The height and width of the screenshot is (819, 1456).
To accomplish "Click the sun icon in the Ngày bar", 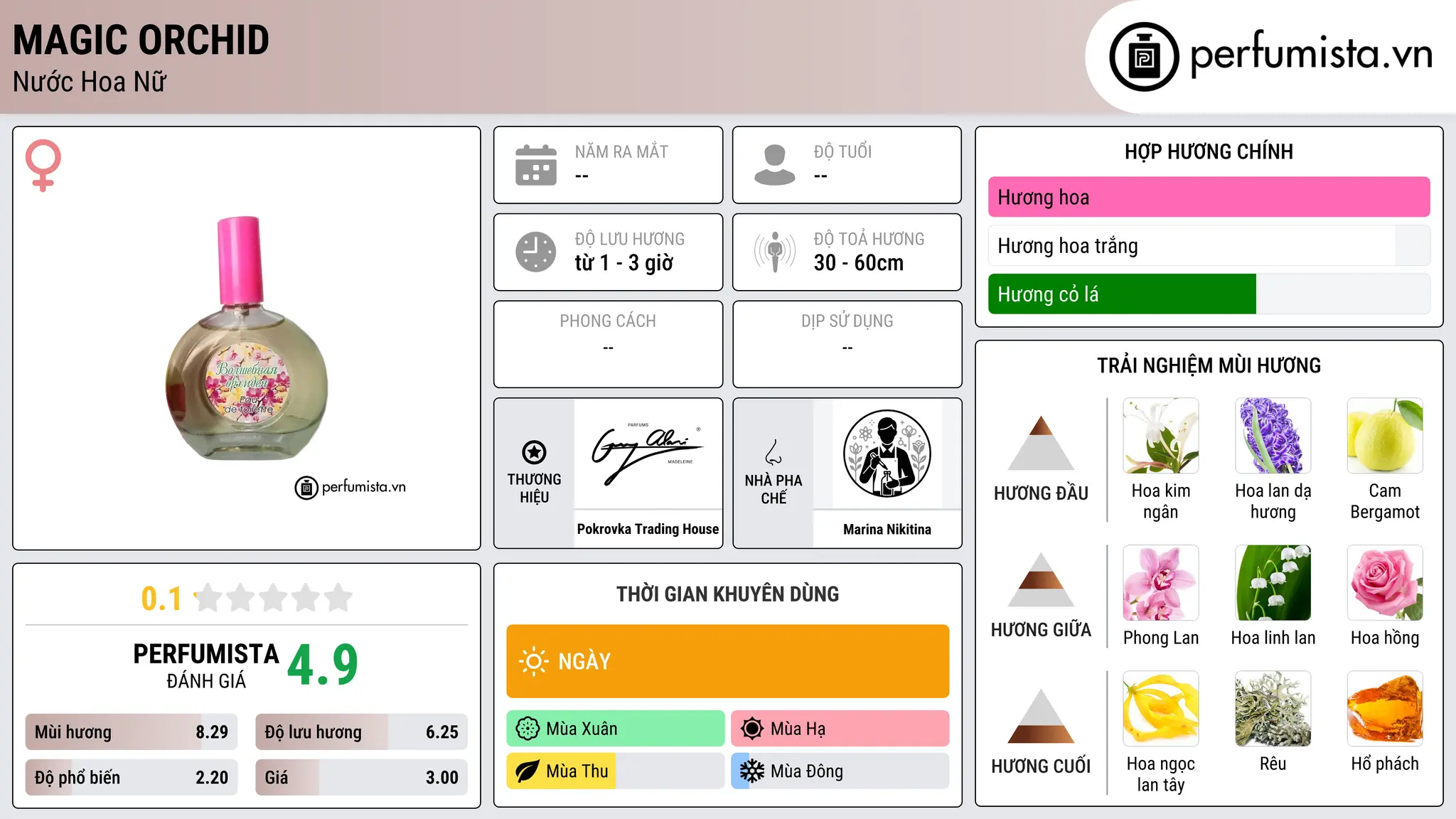I will pyautogui.click(x=533, y=661).
